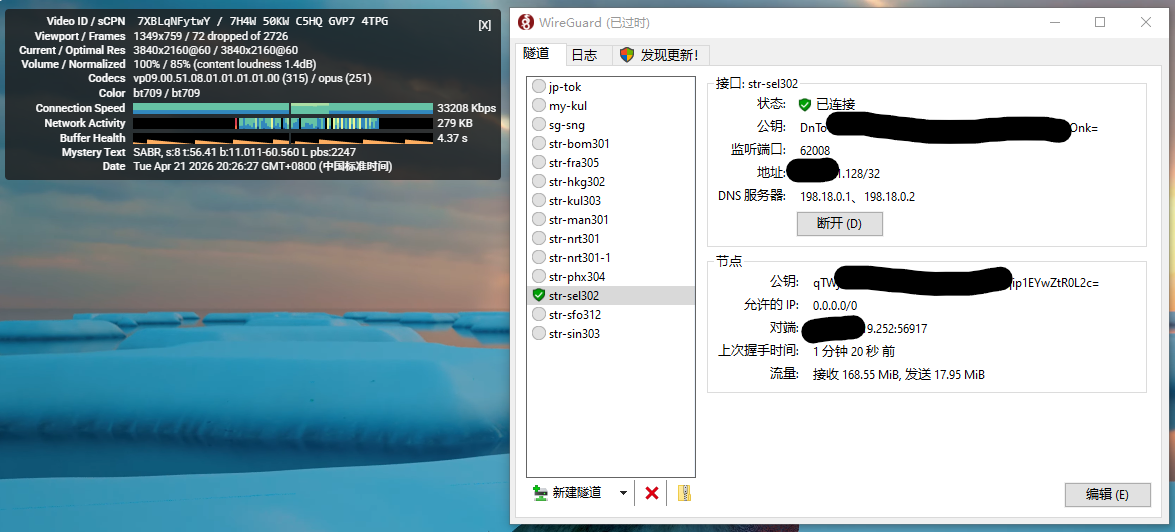The height and width of the screenshot is (532, 1175).
Task: Click the Connection Speed graph in overlay
Action: 283,109
